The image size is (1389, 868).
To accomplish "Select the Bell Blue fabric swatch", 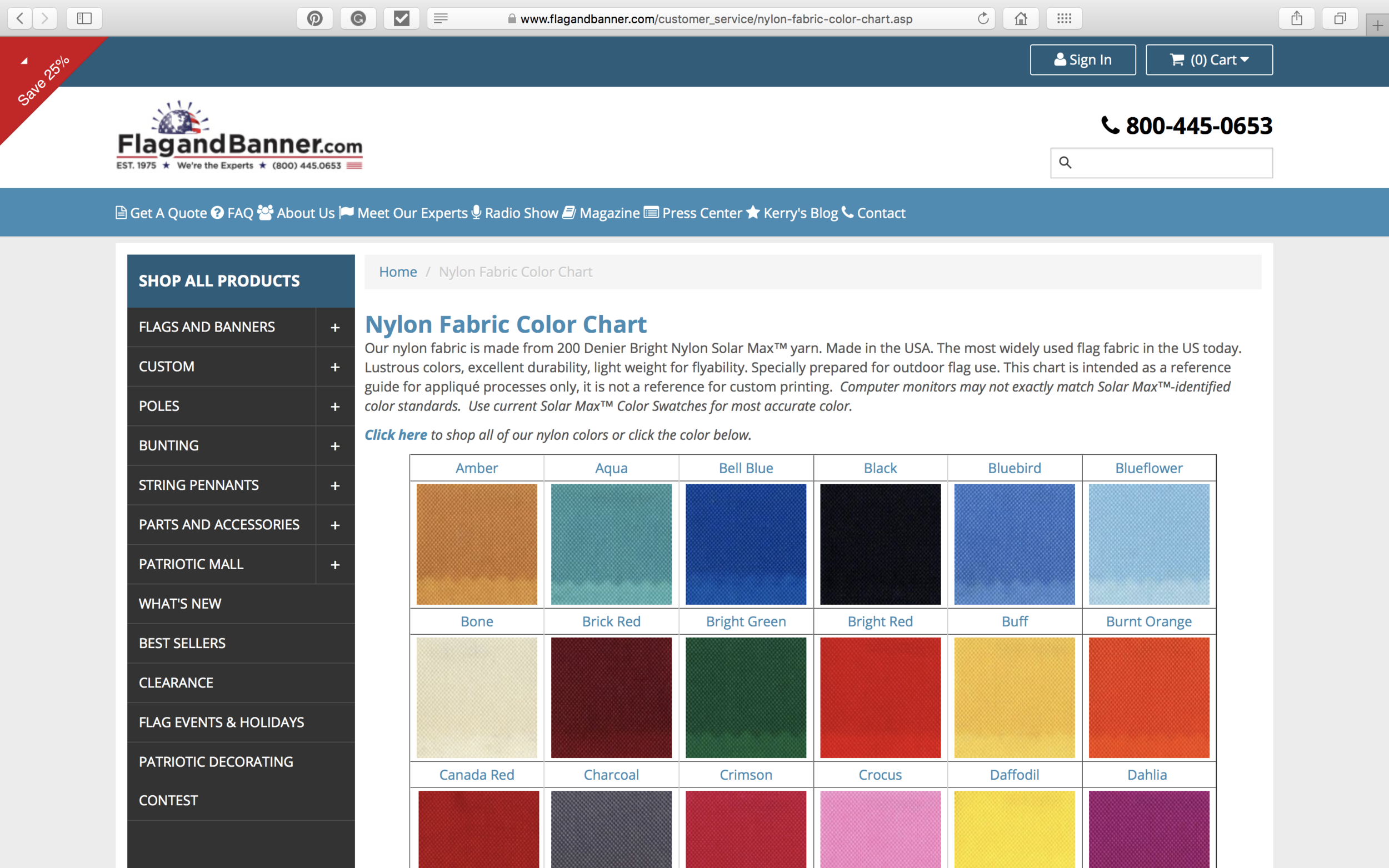I will pos(746,544).
